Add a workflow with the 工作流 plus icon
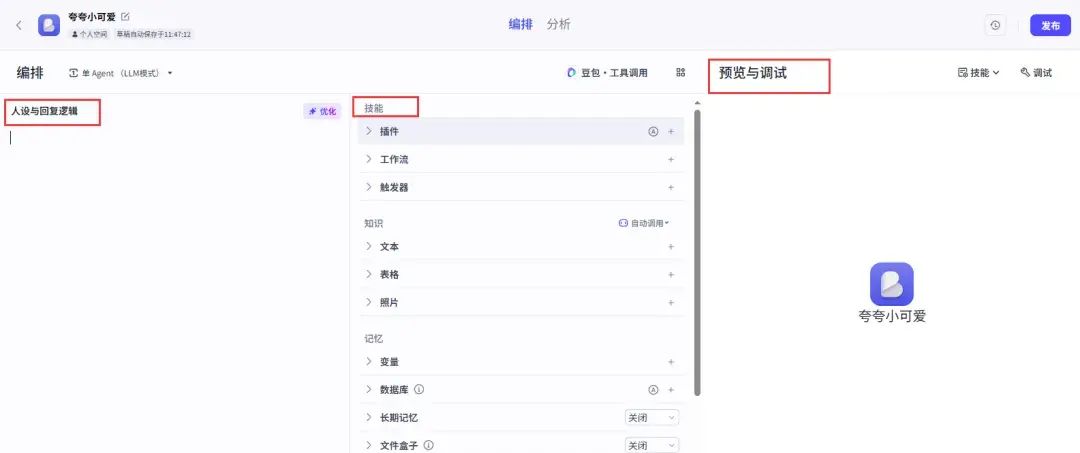Image resolution: width=1080 pixels, height=453 pixels. tap(671, 159)
